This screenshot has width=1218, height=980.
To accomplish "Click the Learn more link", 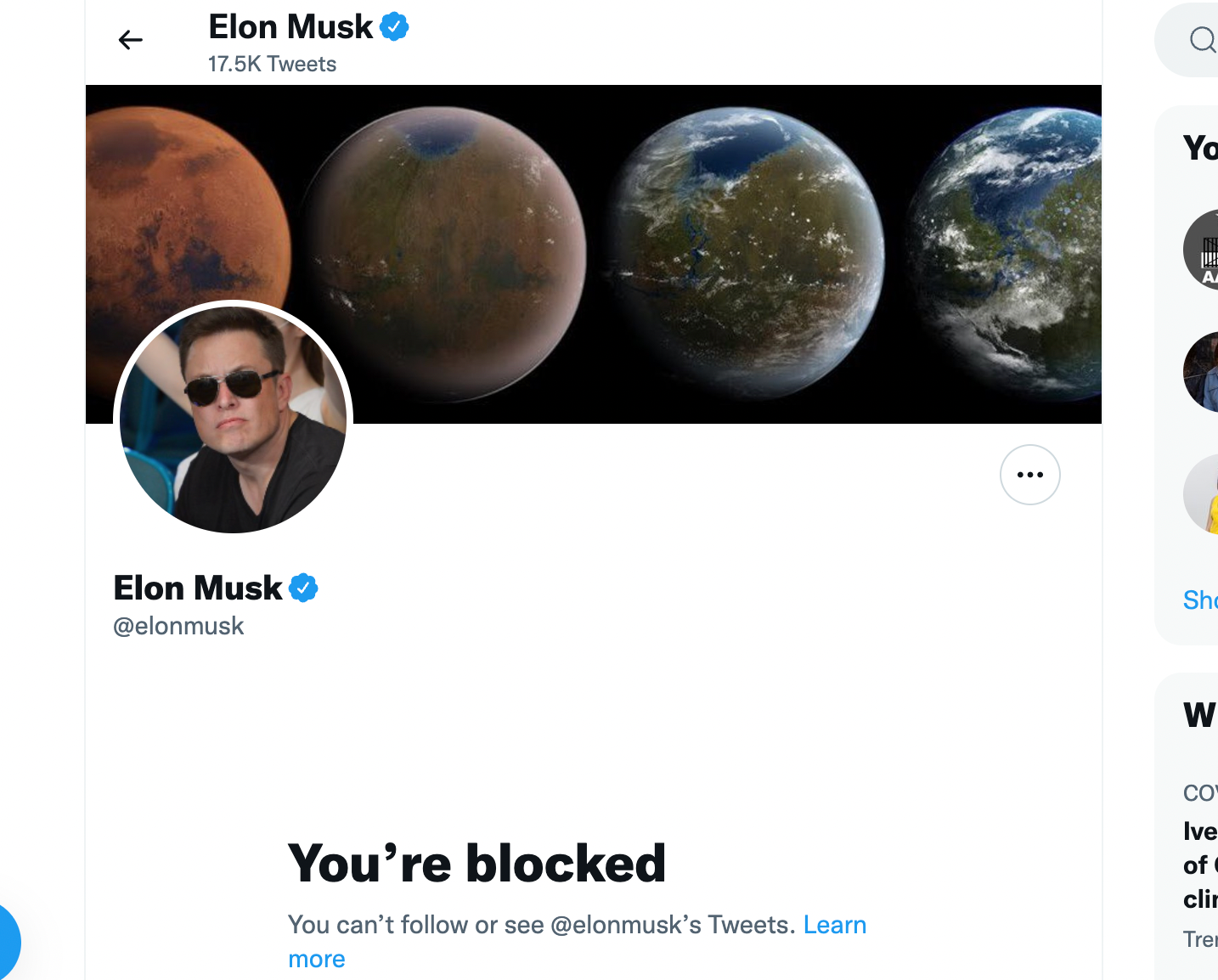I will [835, 925].
